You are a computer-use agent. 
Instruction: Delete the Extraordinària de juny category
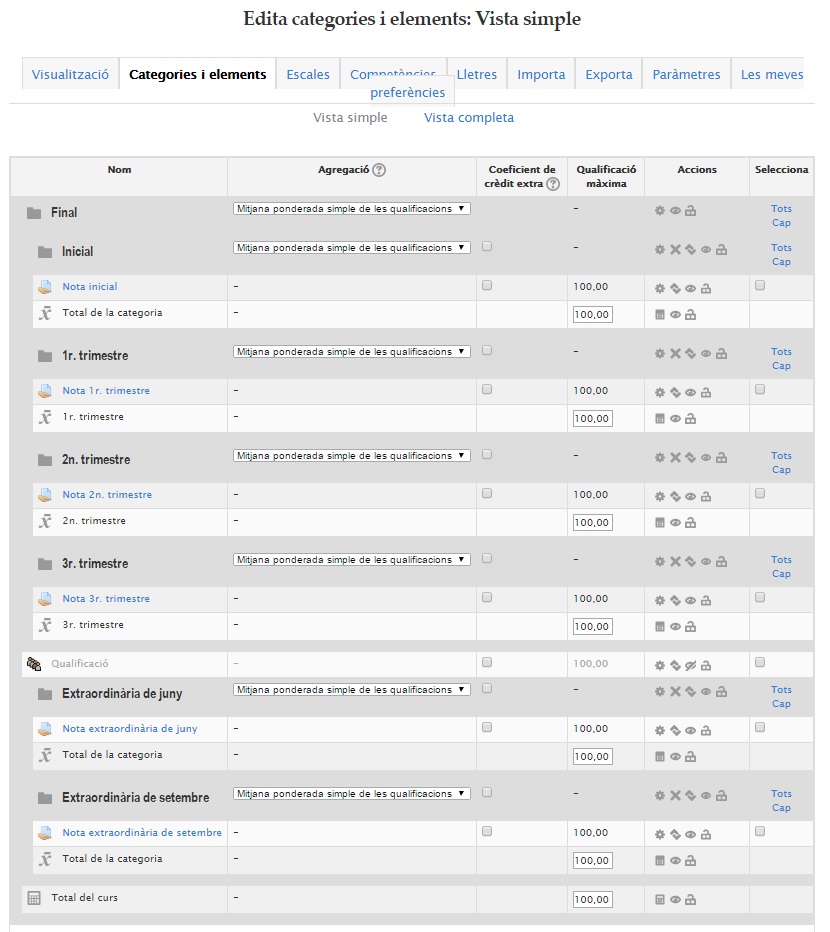click(x=675, y=692)
